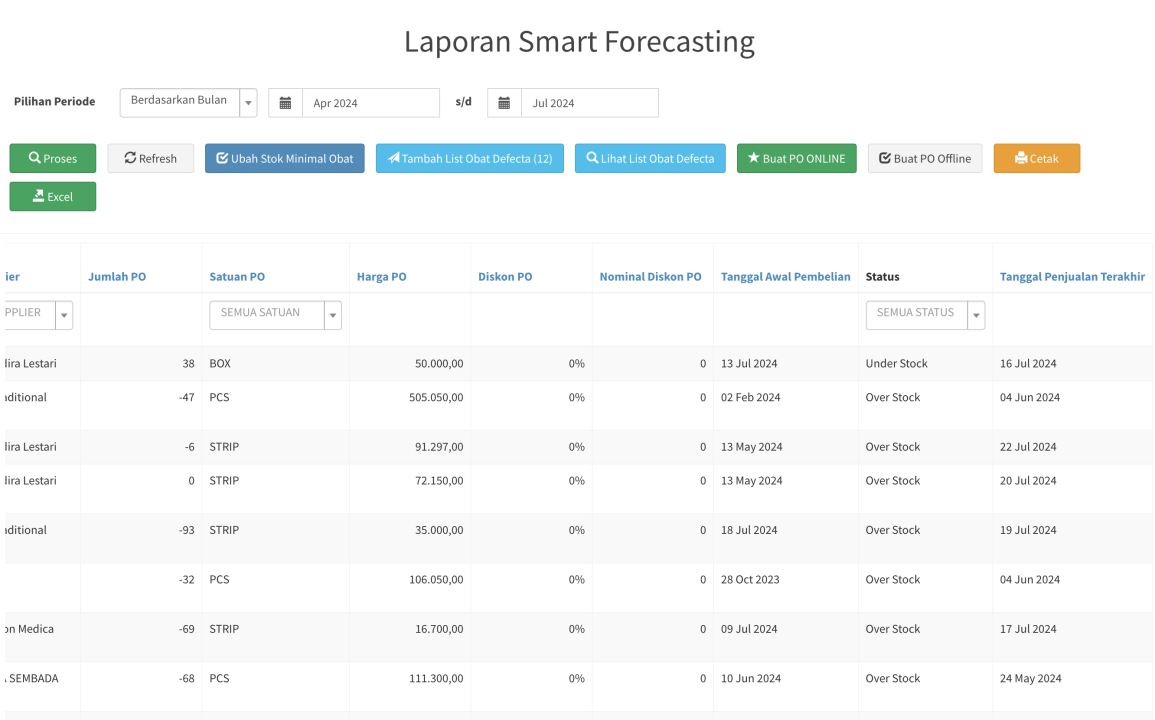Expand the supplier filter dropdown arrow
1155x720 pixels.
pyautogui.click(x=64, y=315)
